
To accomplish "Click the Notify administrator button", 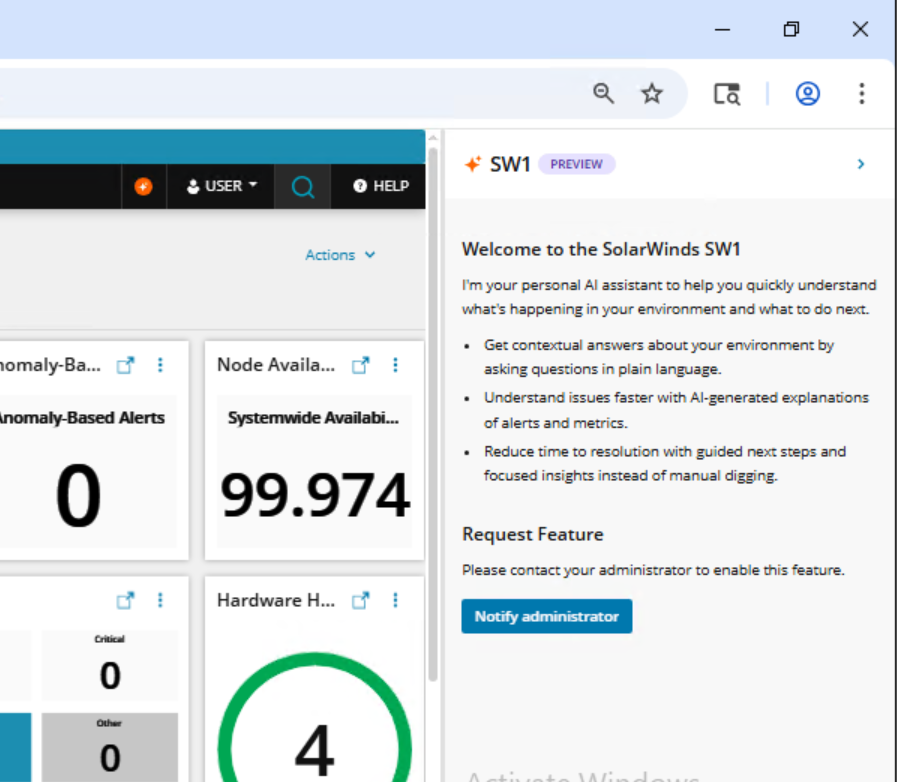I will [547, 616].
